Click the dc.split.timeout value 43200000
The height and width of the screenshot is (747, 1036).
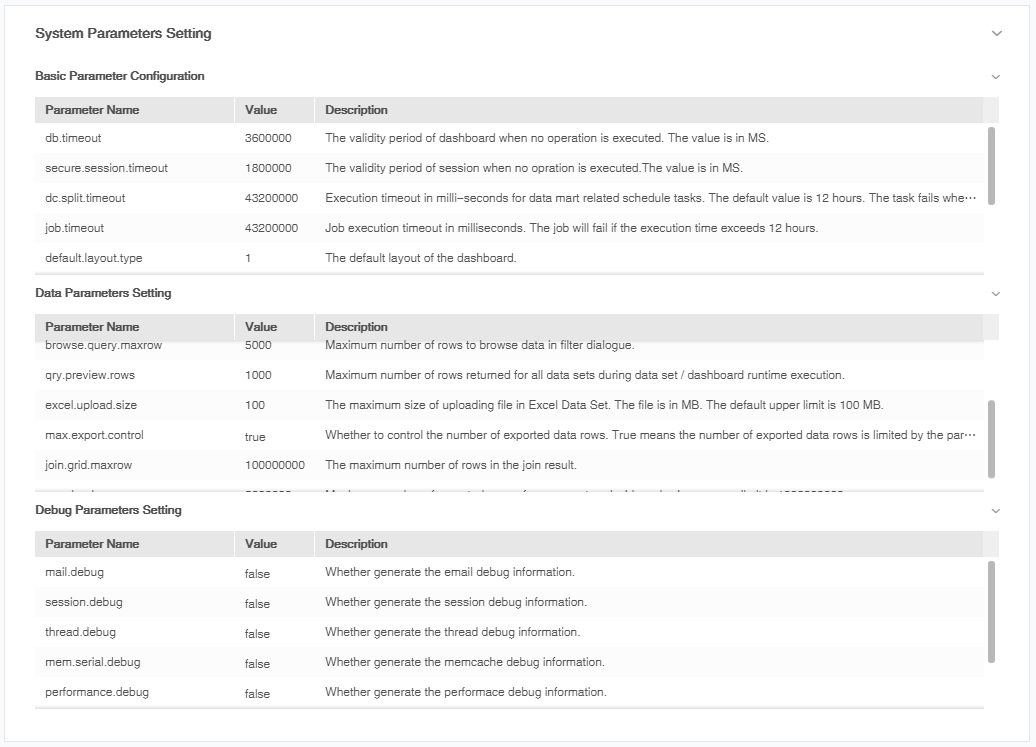(271, 198)
